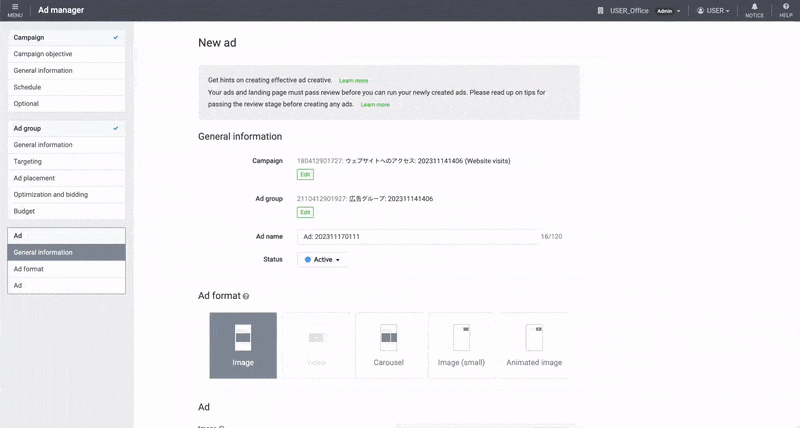
Task: Open the hamburger MENU icon
Action: pyautogui.click(x=14, y=10)
